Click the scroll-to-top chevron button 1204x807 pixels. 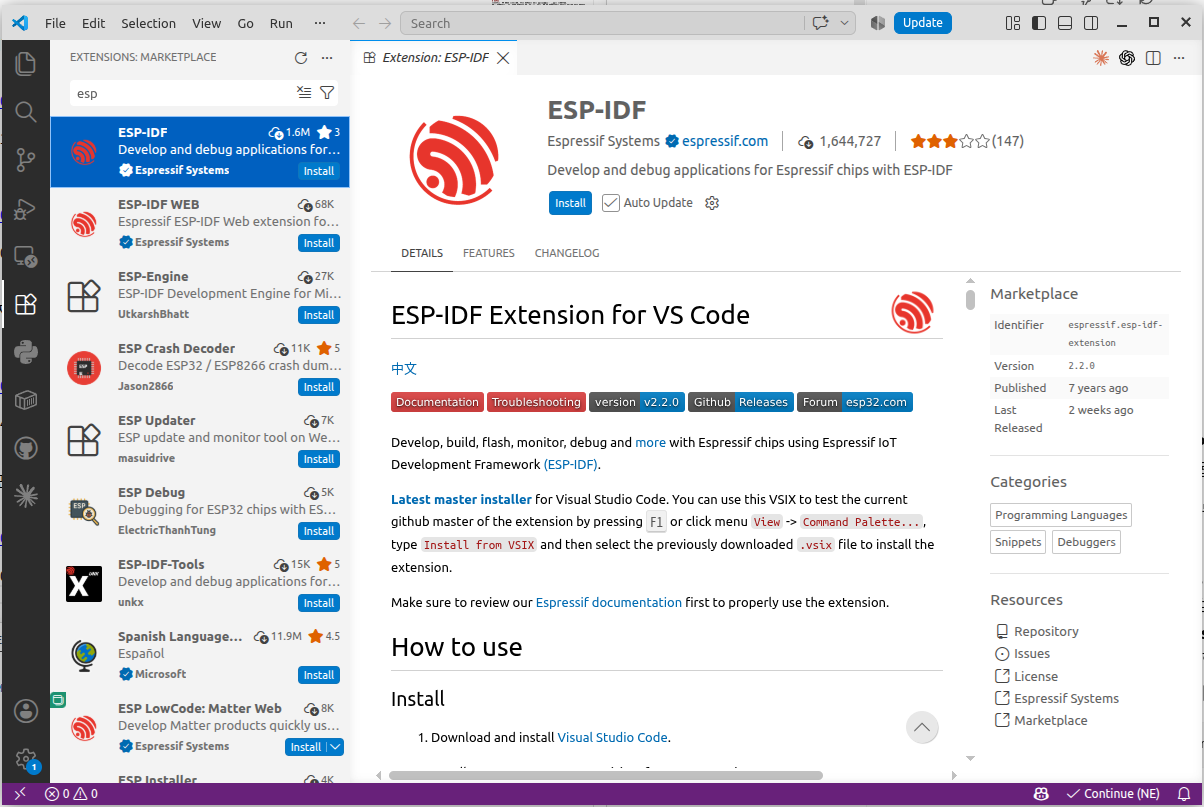922,727
